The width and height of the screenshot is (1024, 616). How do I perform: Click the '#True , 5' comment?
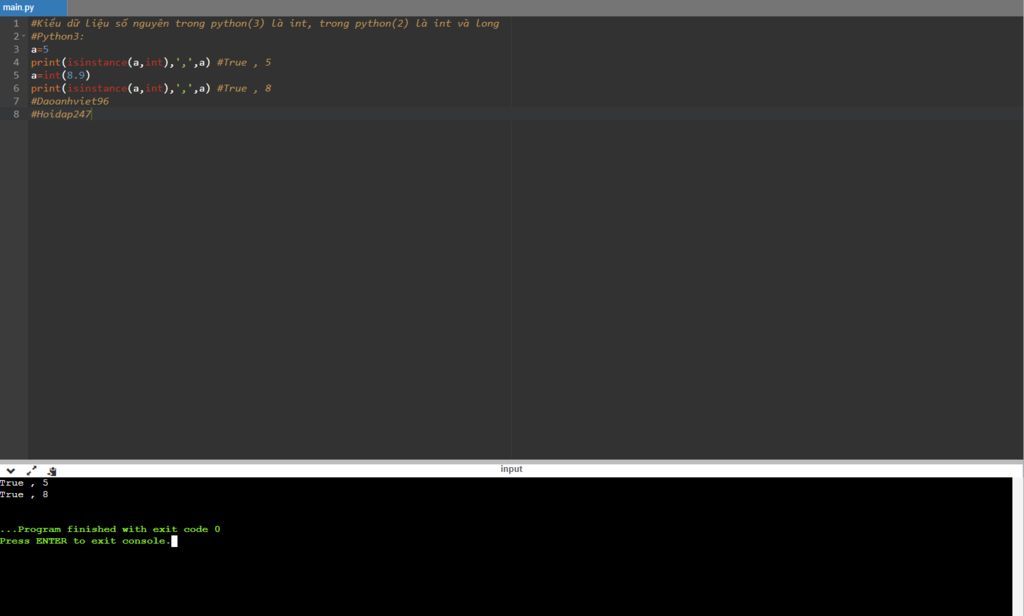(x=244, y=63)
